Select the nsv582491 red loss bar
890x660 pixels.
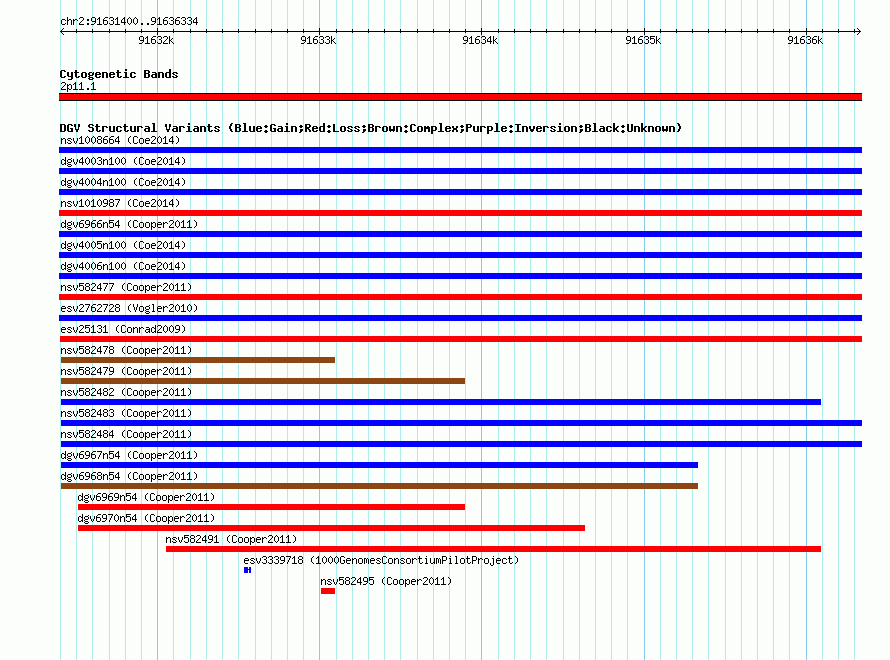[x=493, y=549]
